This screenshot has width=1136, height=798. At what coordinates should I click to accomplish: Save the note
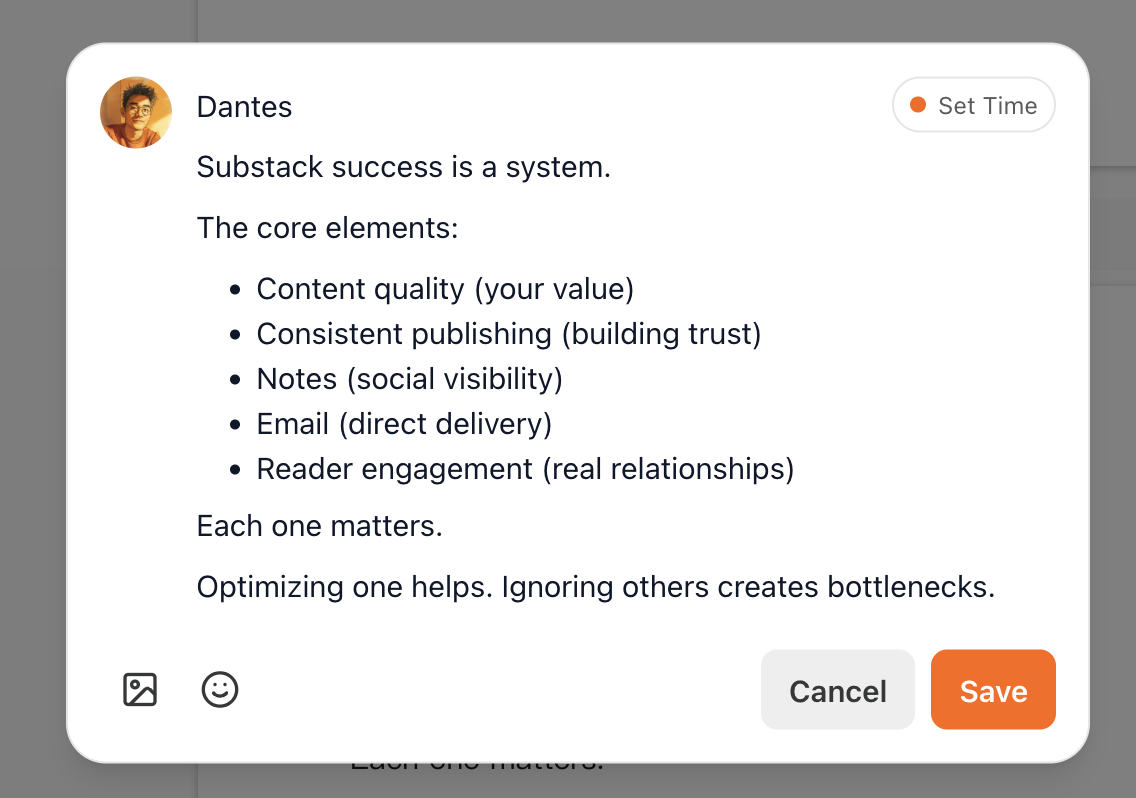tap(993, 690)
